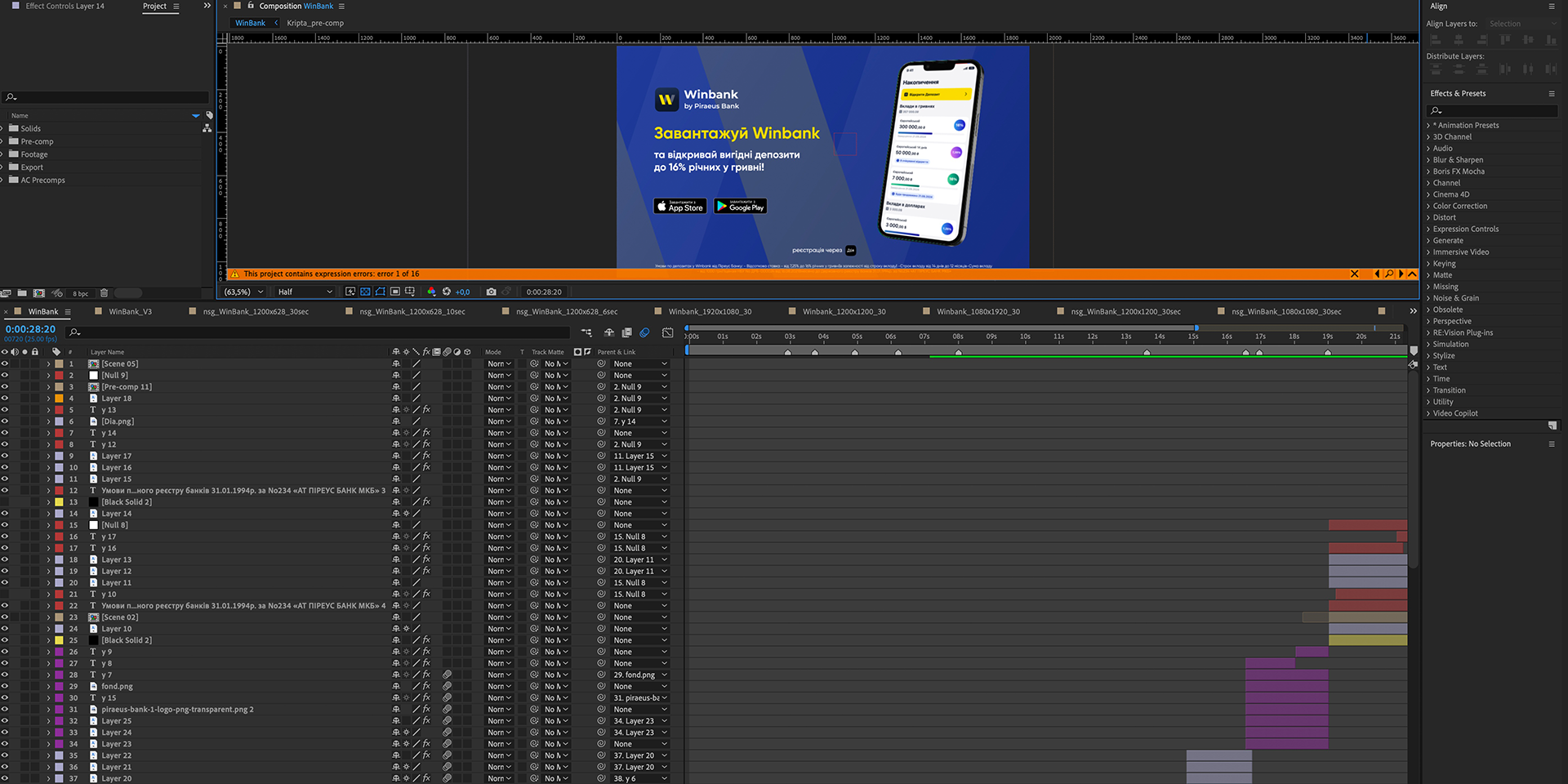
Task: Show the Black Solid 2 layer 13
Action: pos(5,502)
